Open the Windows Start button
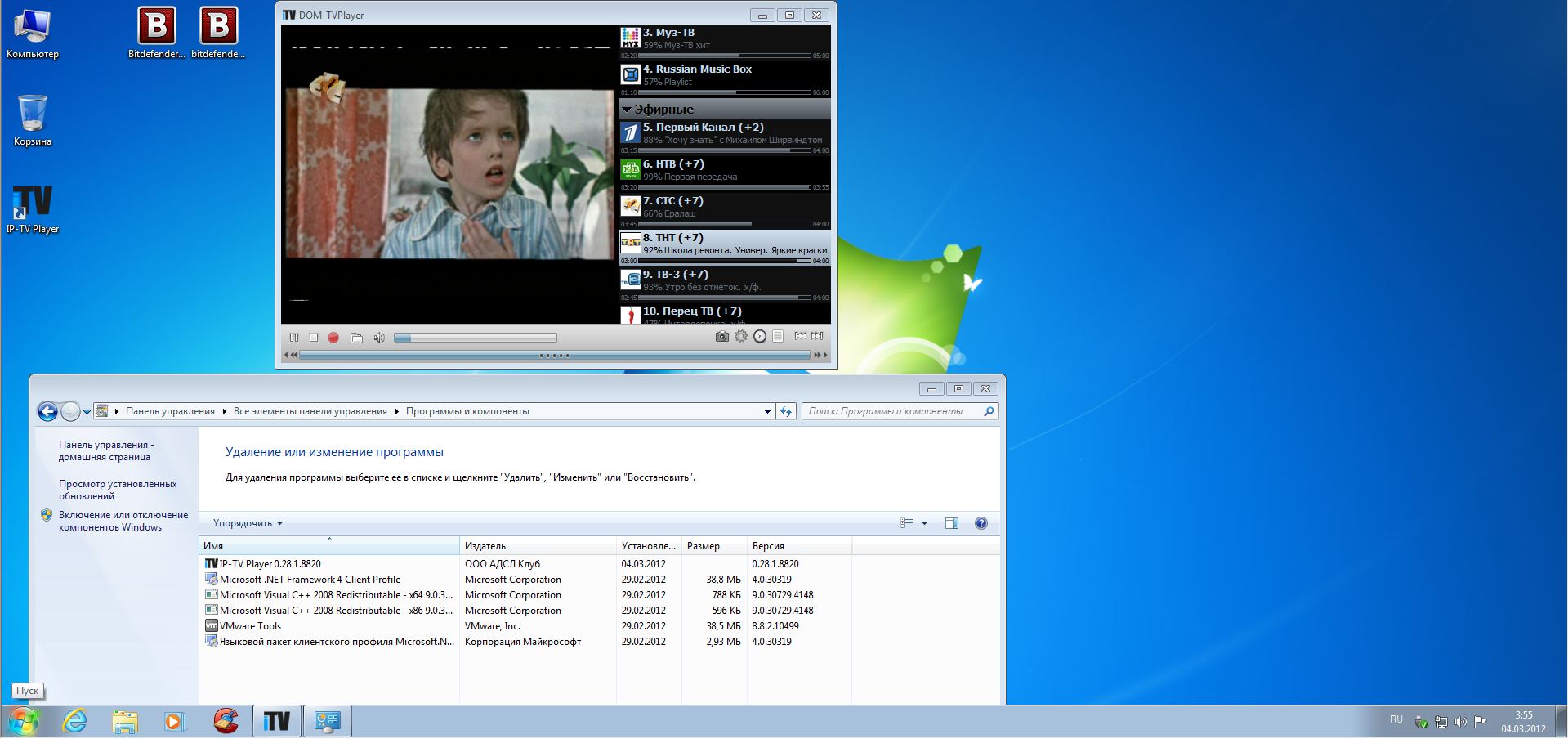This screenshot has height=739, width=1568. pos(23,721)
